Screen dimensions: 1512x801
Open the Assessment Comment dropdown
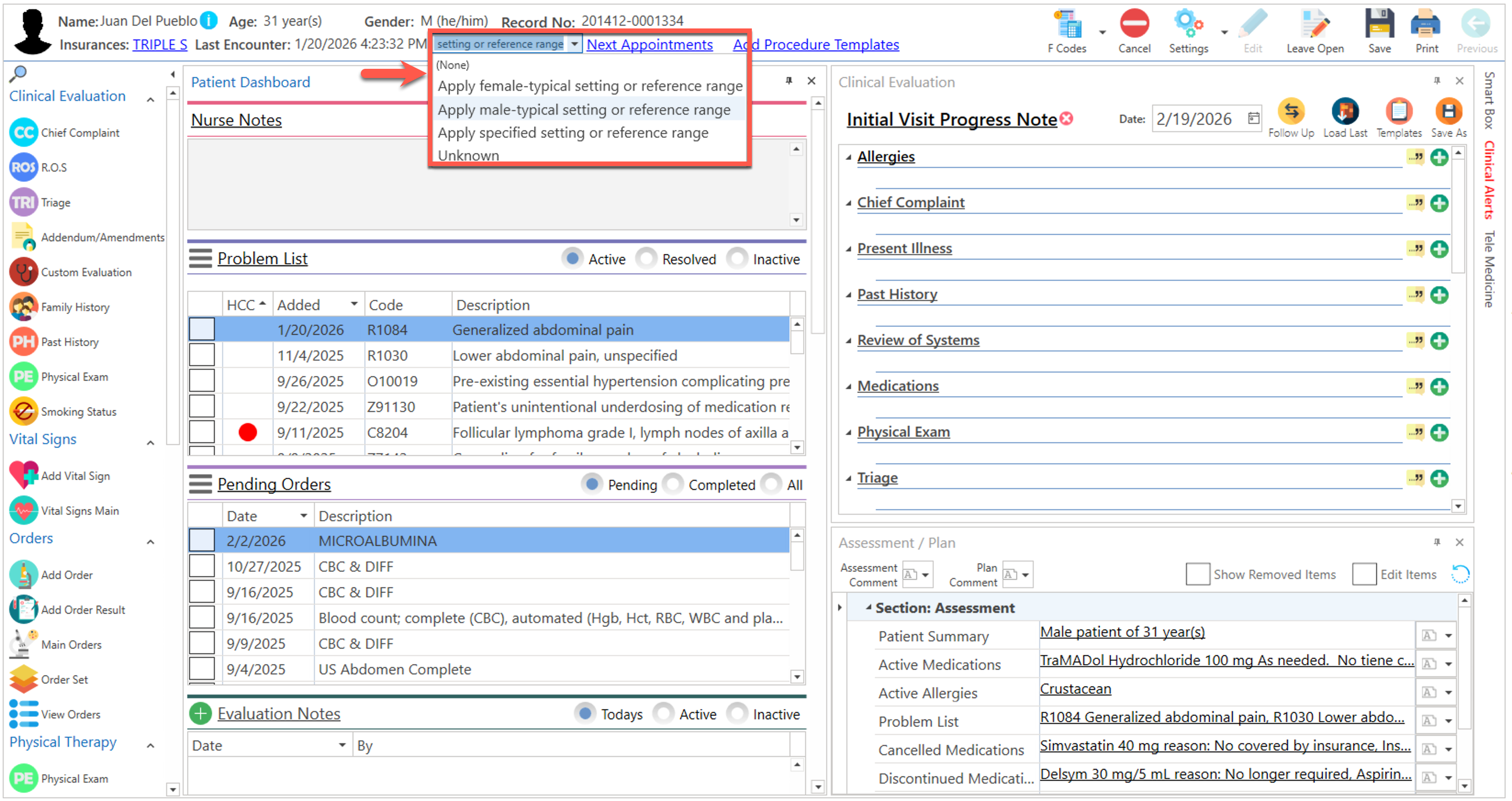(925, 575)
